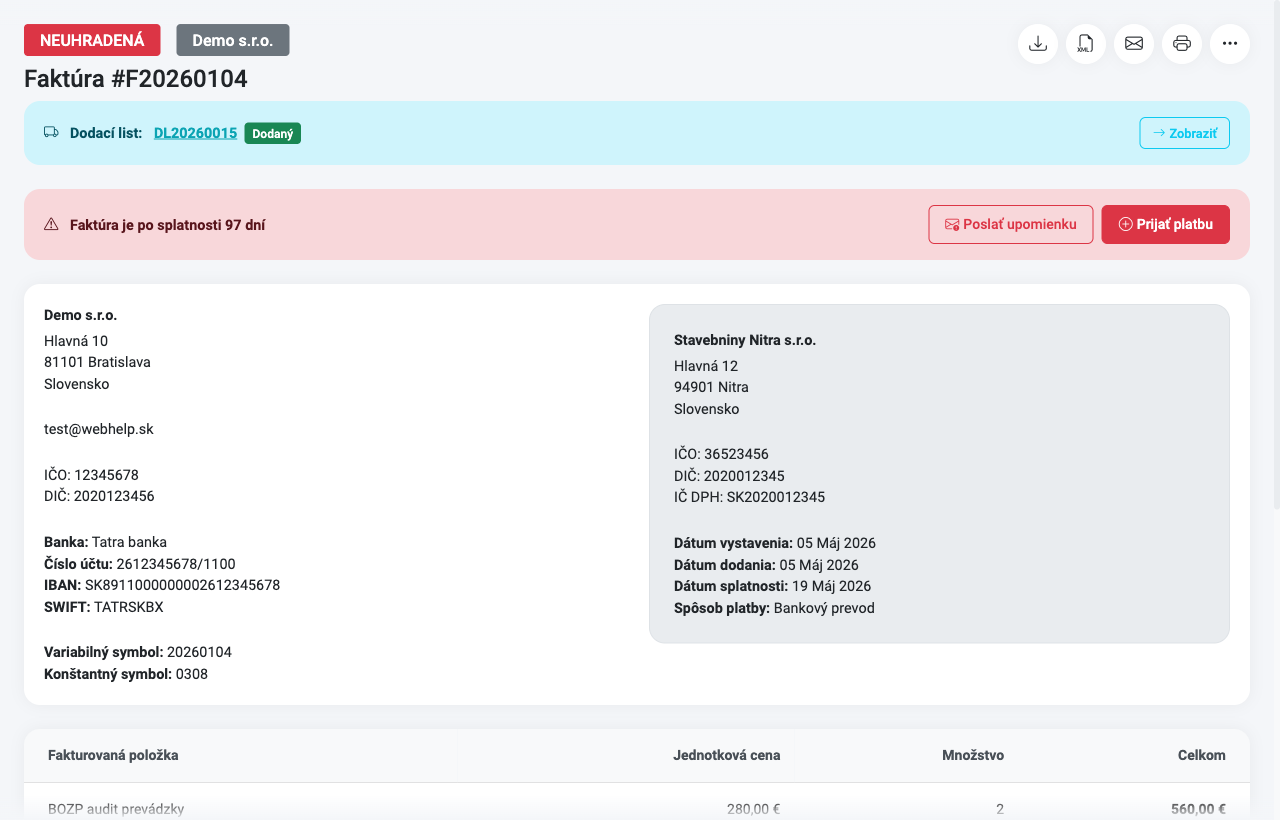This screenshot has width=1280, height=820.
Task: Click konštantný symbol 0308
Action: pos(192,674)
